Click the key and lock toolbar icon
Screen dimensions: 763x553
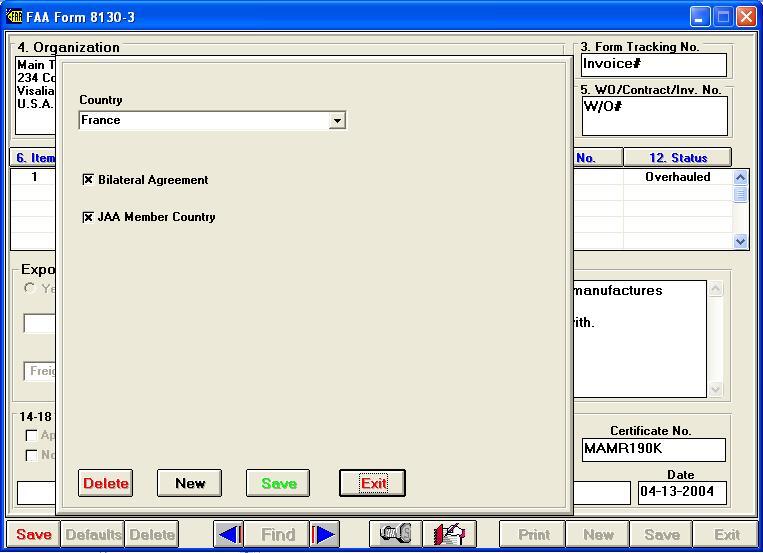tap(395, 534)
